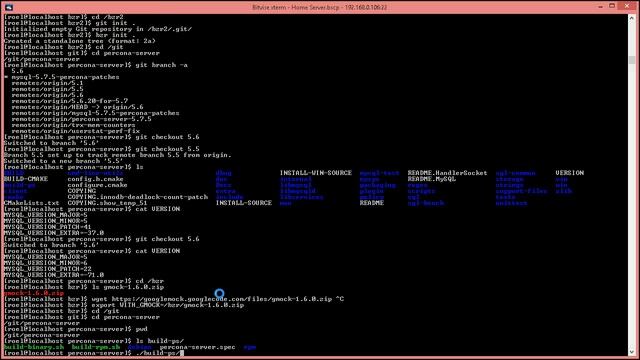Click 'MYSQL_VERSION_EXTRA=-37.0' line
This screenshot has height=360, width=640.
click(x=53, y=233)
